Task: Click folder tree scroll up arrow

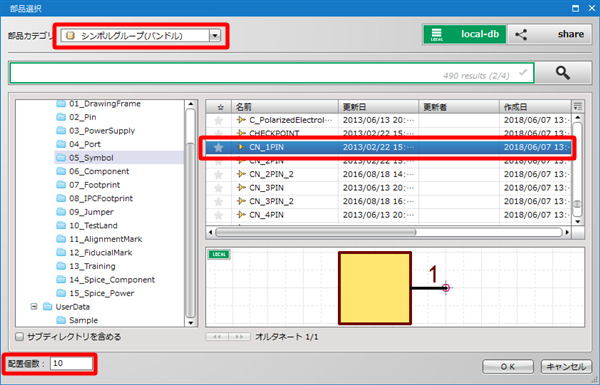Action: 191,104
